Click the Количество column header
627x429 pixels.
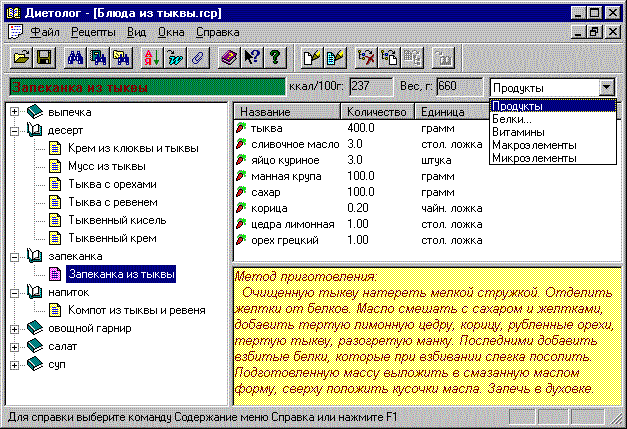(377, 112)
